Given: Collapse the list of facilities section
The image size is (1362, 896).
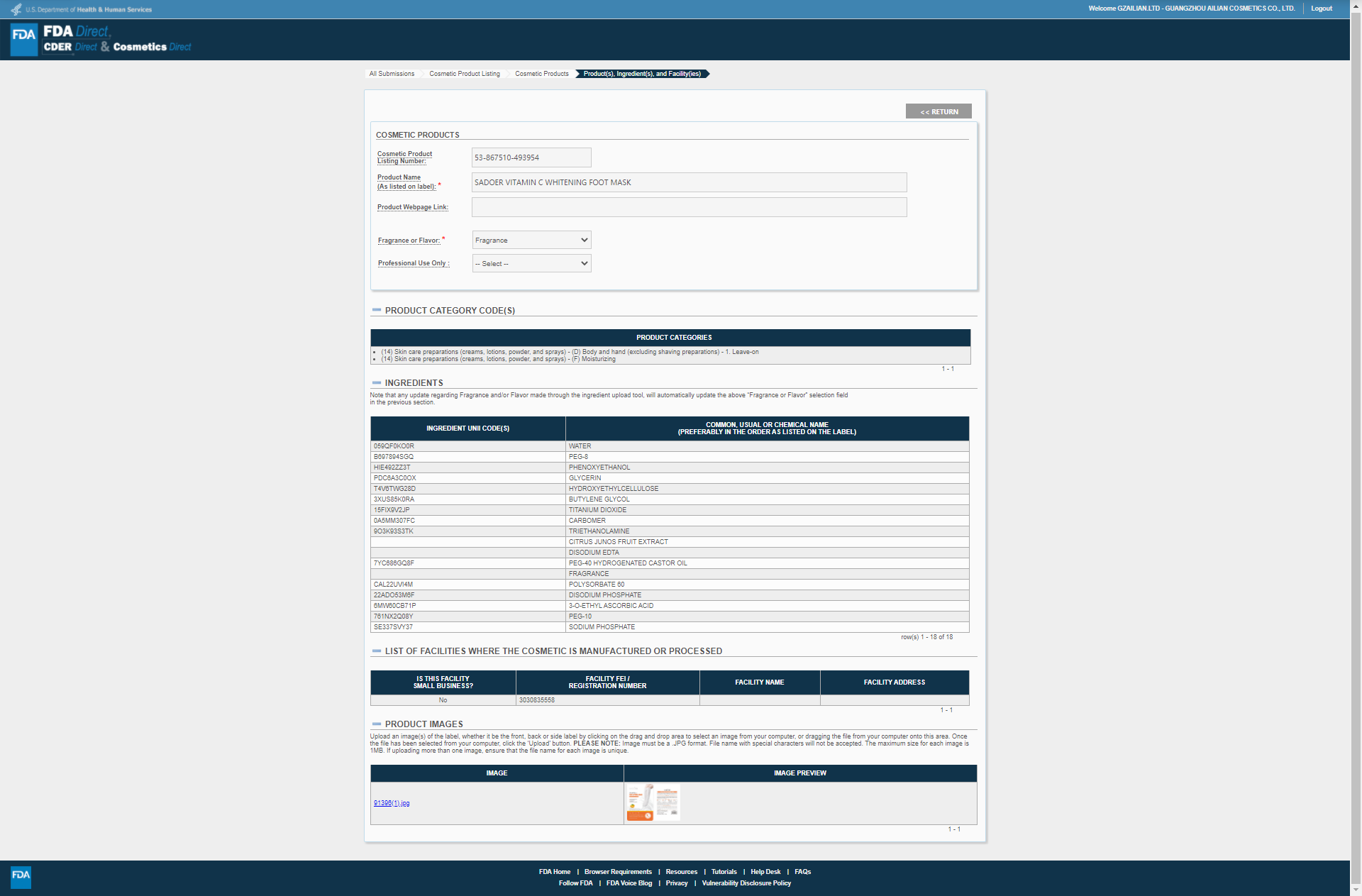Looking at the screenshot, I should [377, 651].
